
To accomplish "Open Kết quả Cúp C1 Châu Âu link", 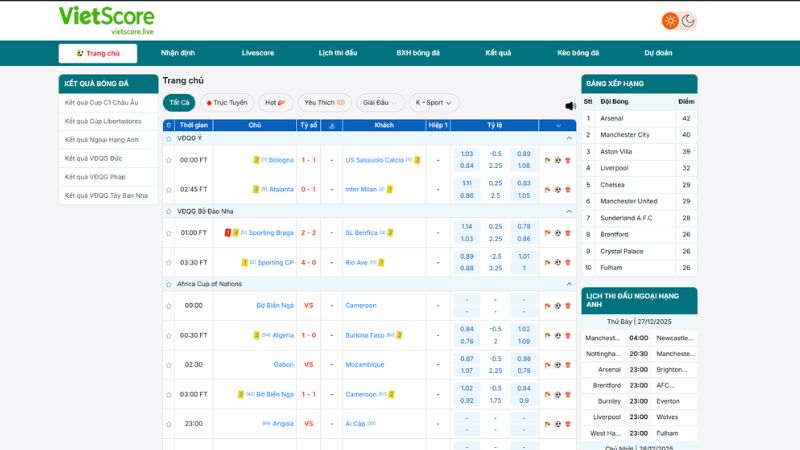I will click(102, 103).
